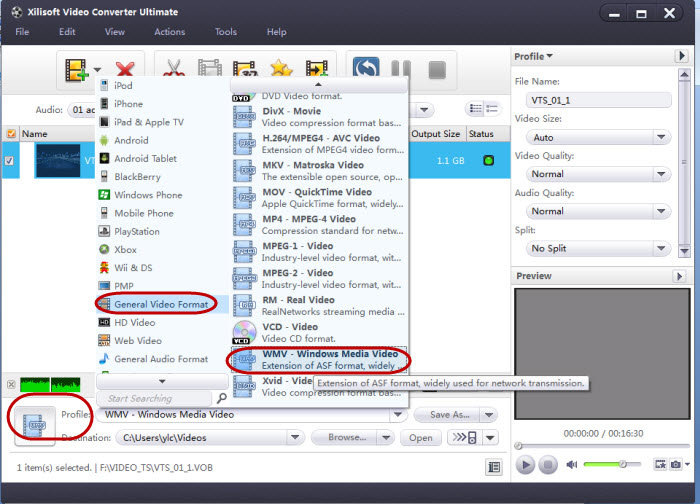Open the View menu
The image size is (700, 504).
(x=115, y=32)
